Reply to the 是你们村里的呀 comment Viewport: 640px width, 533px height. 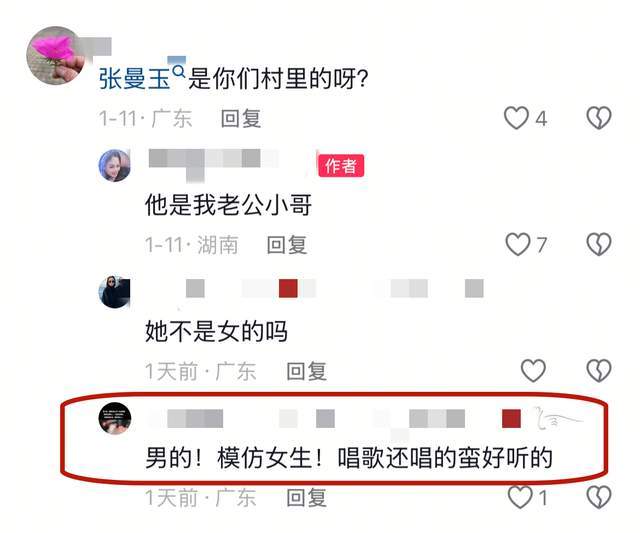tap(241, 119)
